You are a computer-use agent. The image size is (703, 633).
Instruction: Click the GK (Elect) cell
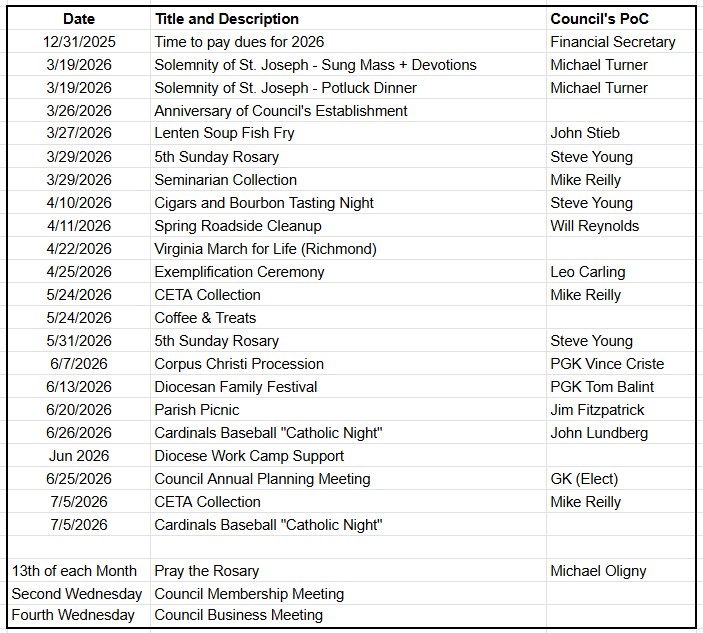(584, 479)
